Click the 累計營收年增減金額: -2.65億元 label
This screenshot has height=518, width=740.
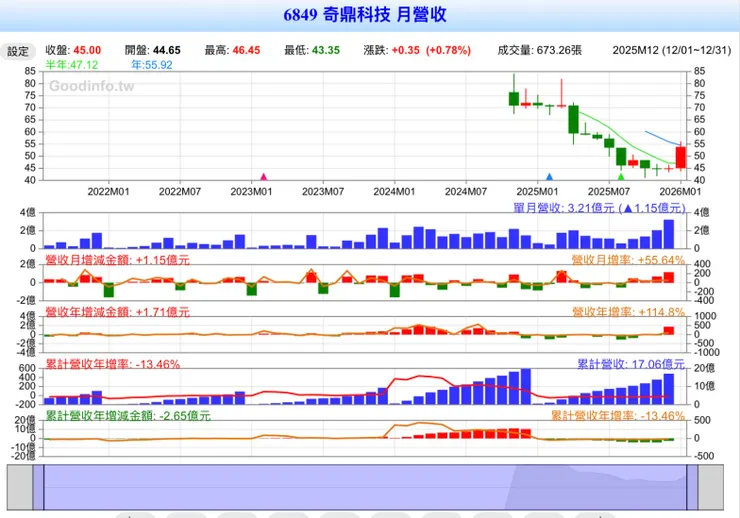pos(128,416)
